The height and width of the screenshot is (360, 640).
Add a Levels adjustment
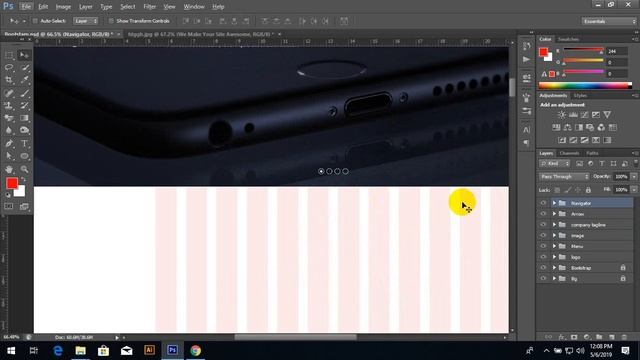573,115
